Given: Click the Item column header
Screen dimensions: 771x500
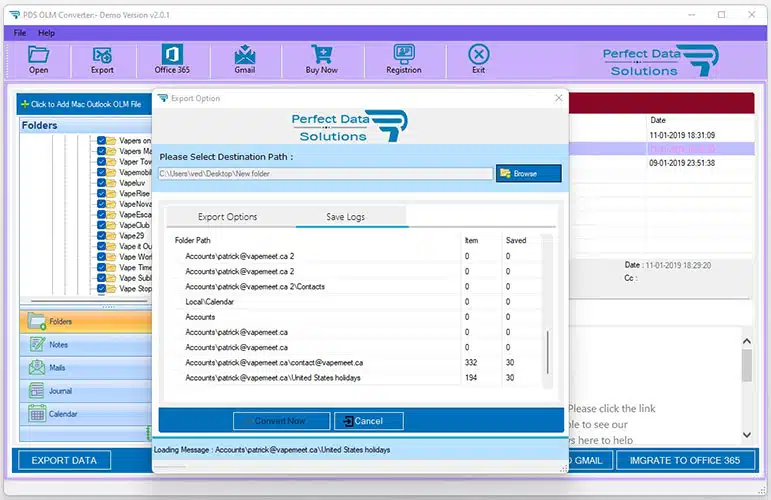Looking at the screenshot, I should (x=472, y=240).
